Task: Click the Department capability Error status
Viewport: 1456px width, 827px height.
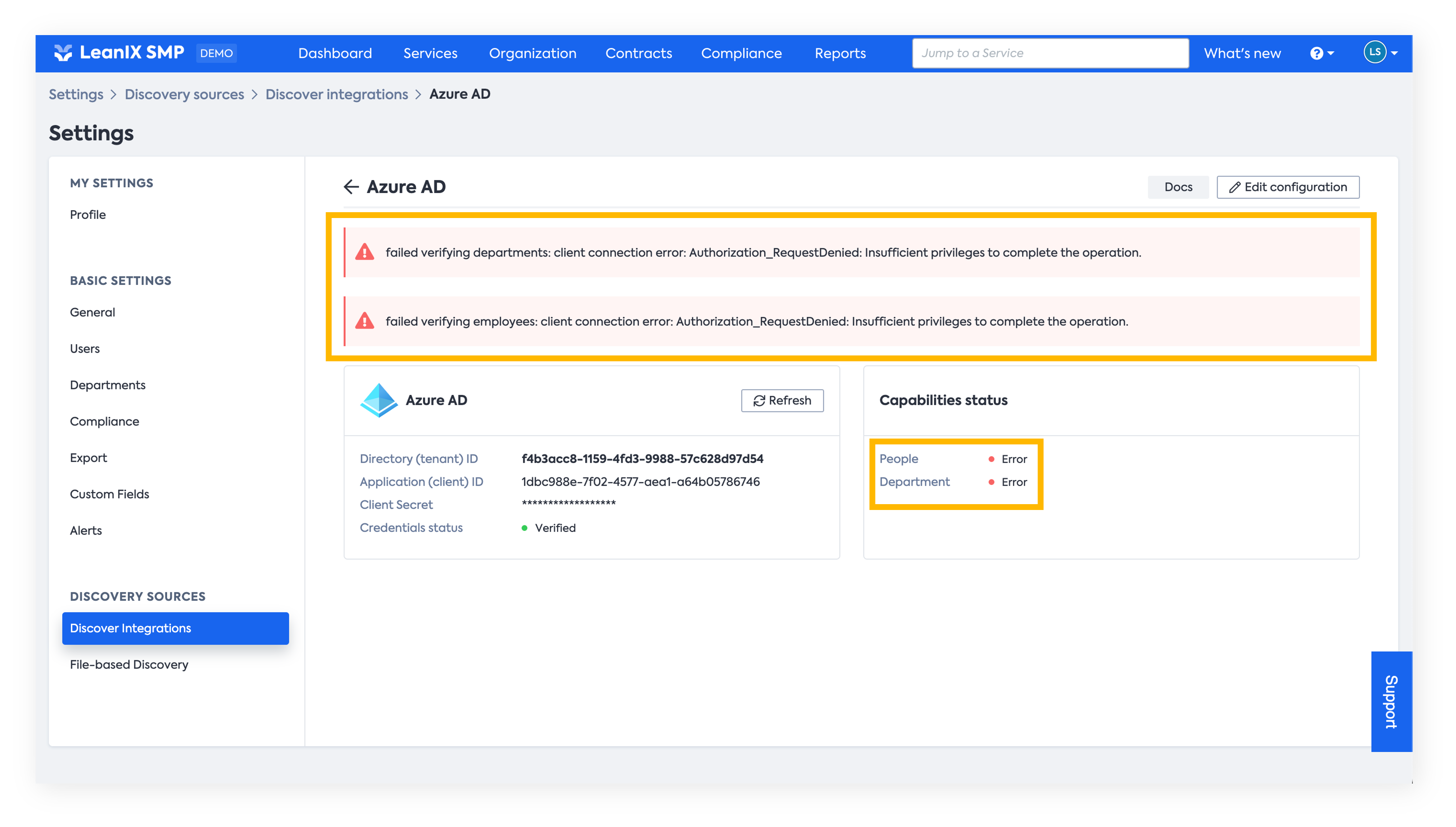Action: (x=1008, y=482)
